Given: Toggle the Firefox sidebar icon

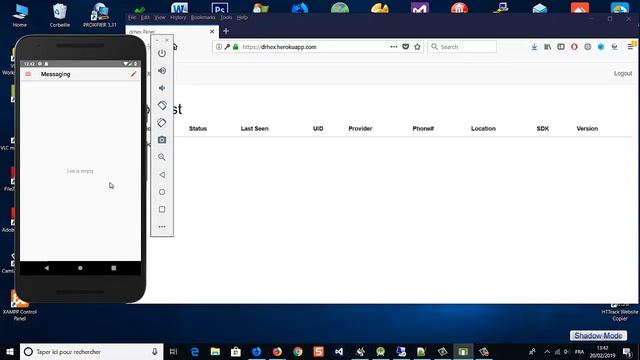Looking at the screenshot, I should (561, 47).
